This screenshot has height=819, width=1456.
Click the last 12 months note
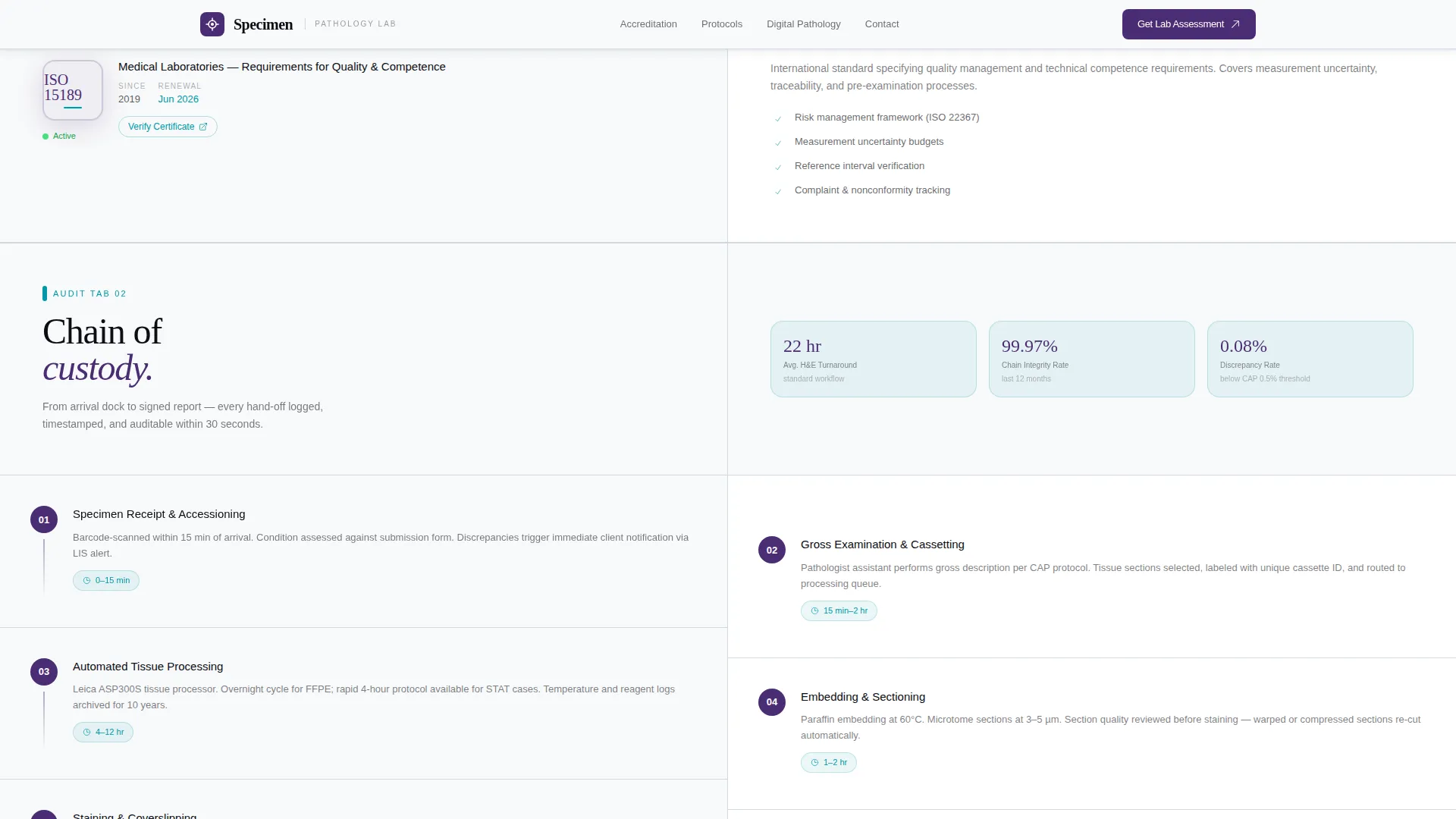1026,379
